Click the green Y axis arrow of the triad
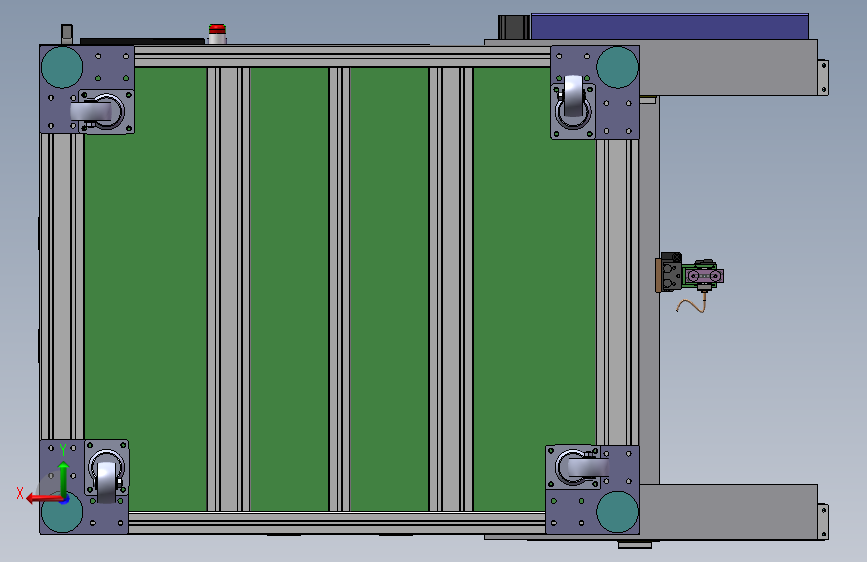This screenshot has height=562, width=867. point(64,479)
